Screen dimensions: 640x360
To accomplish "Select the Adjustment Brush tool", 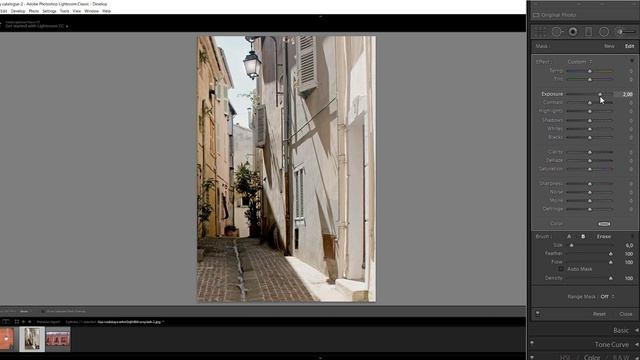I will pos(626,32).
